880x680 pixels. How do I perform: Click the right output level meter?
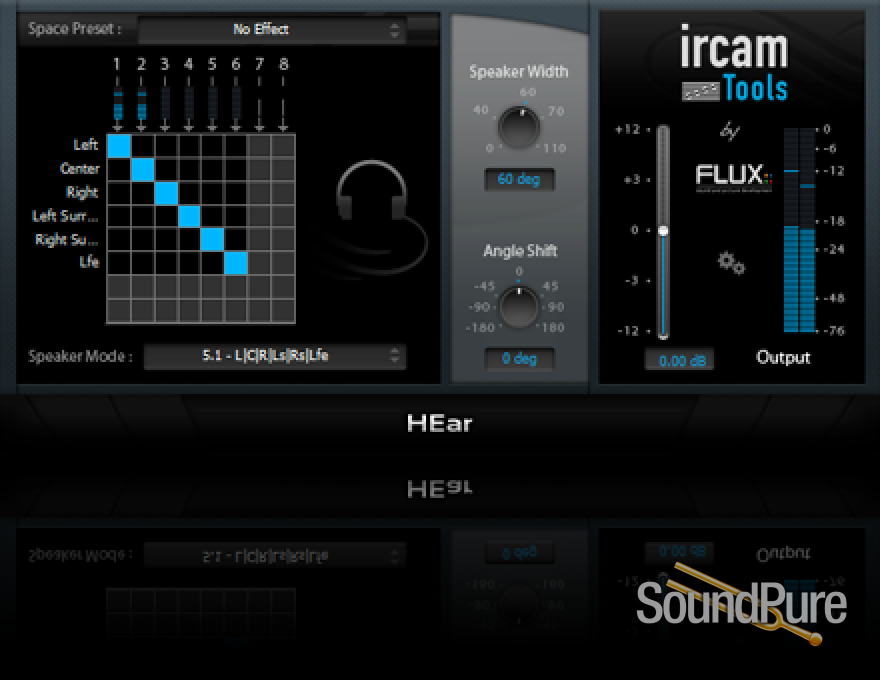[807, 230]
